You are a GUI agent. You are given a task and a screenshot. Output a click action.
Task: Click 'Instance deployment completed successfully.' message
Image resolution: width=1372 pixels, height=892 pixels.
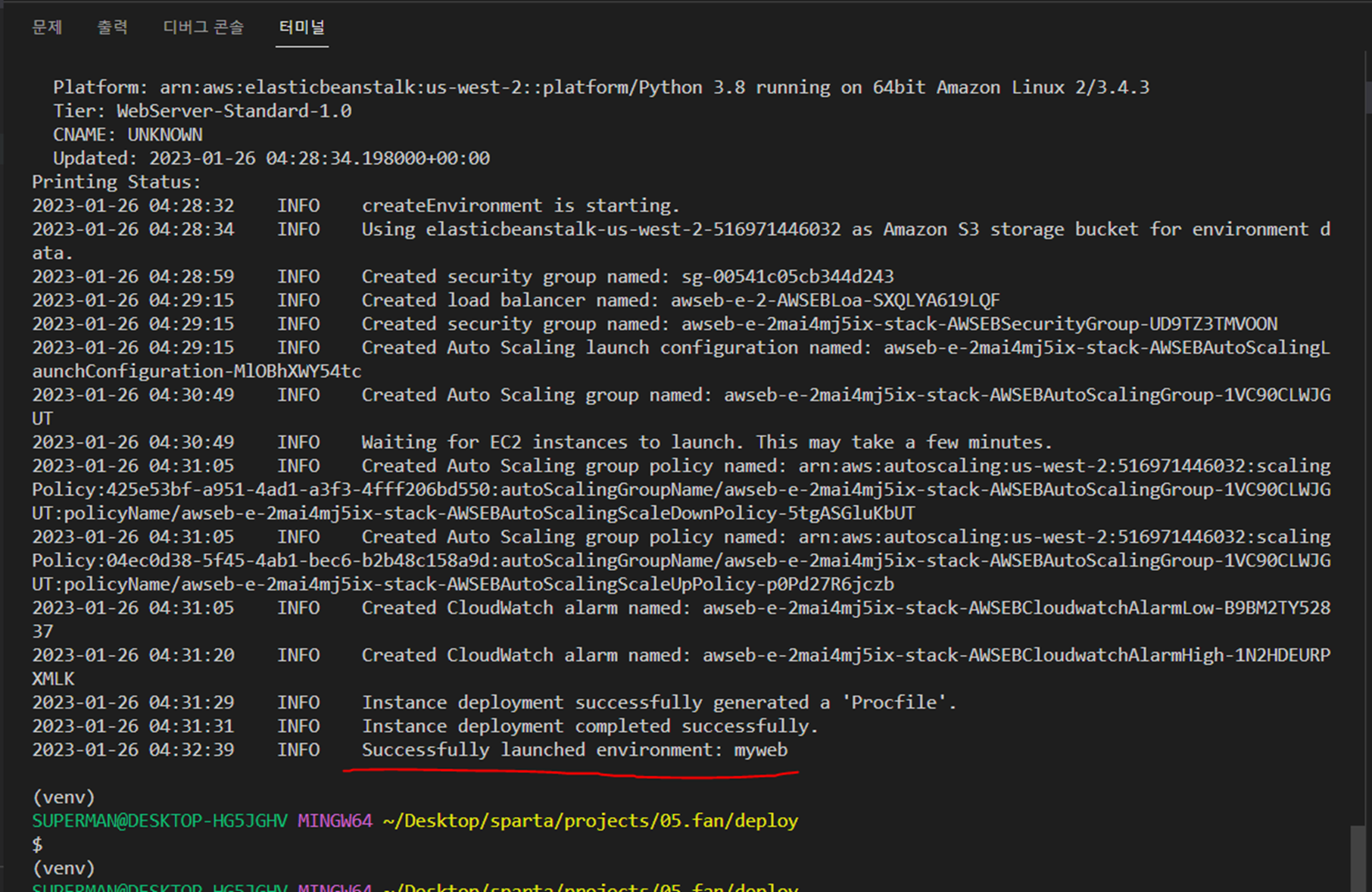coord(590,726)
